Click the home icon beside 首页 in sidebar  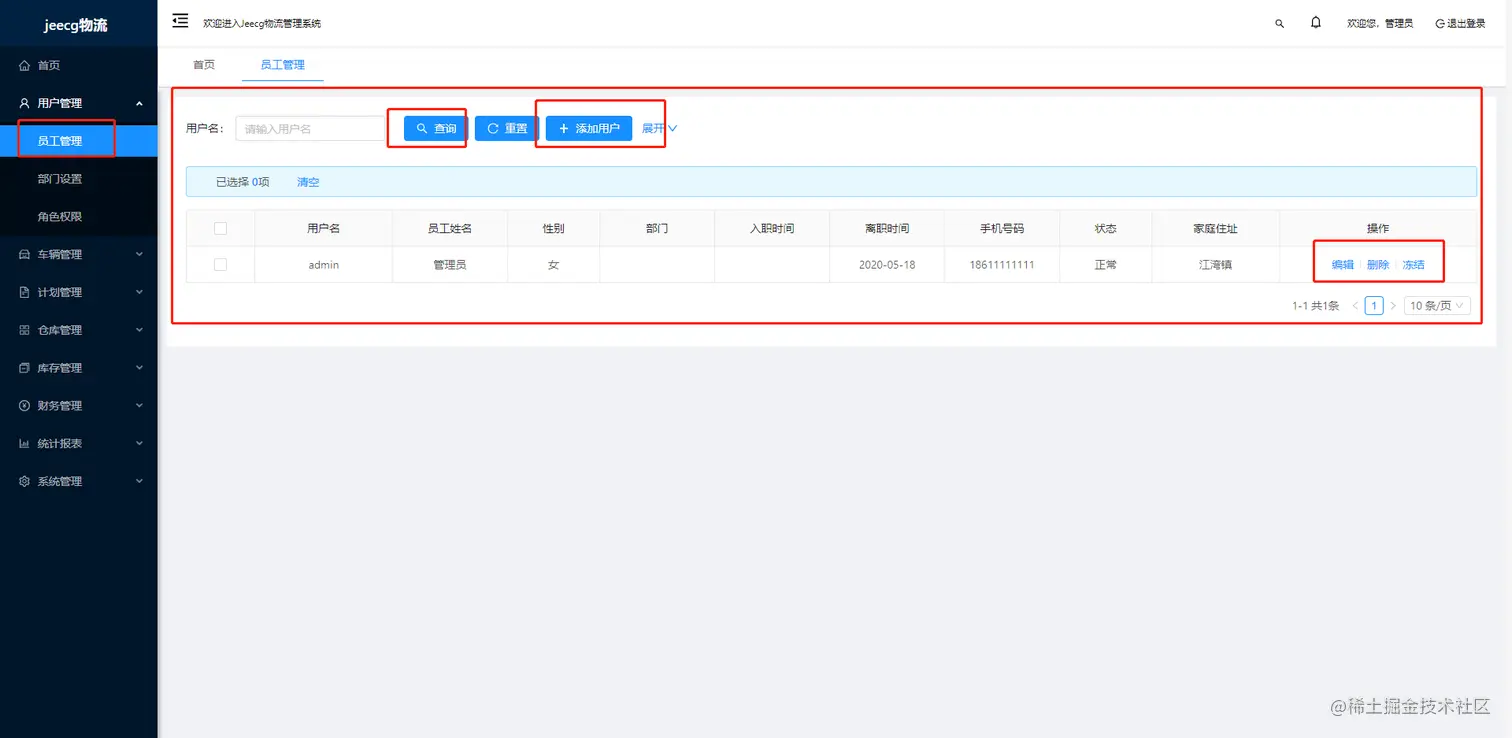click(25, 65)
